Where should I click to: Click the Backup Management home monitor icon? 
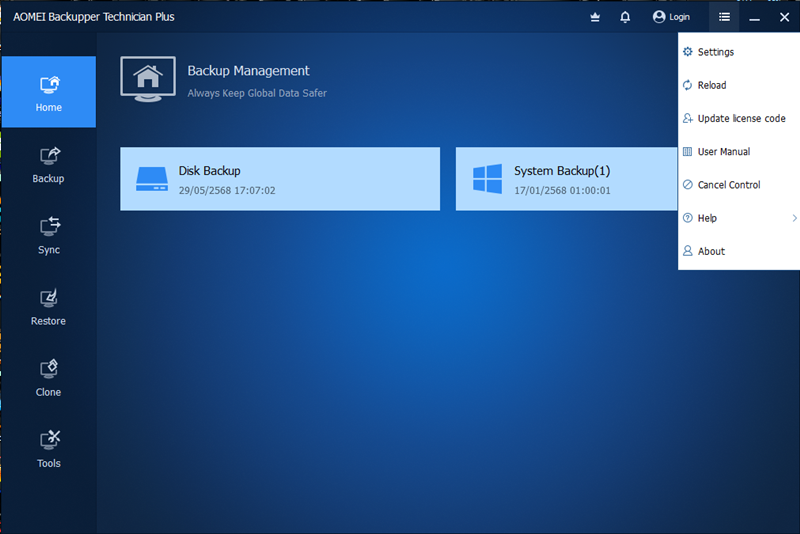pos(148,79)
